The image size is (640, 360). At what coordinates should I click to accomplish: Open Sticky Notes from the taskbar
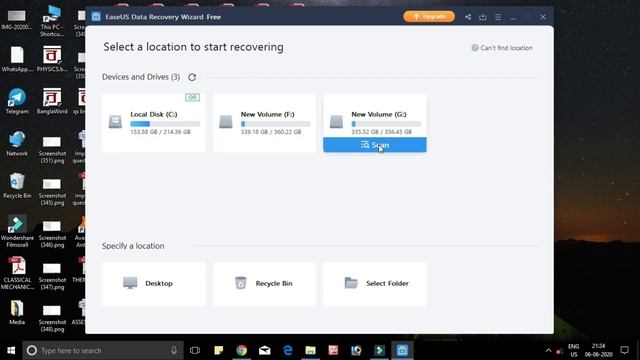click(x=218, y=350)
